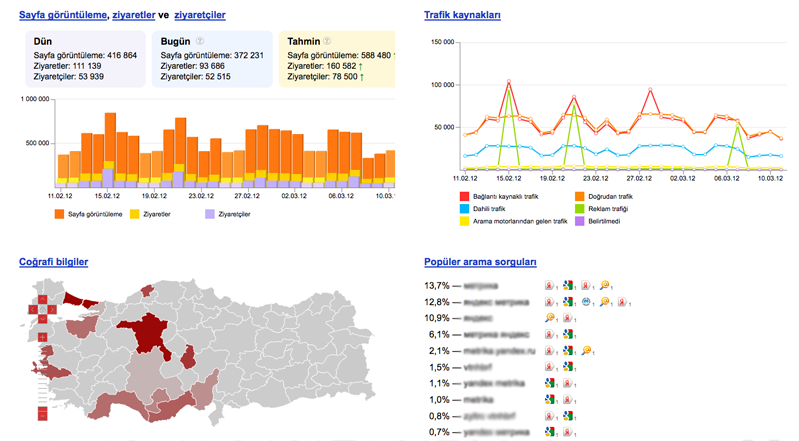The height and width of the screenshot is (441, 799).
Task: Click the Mail.ru icon in 10,9% row
Action: click(x=549, y=318)
